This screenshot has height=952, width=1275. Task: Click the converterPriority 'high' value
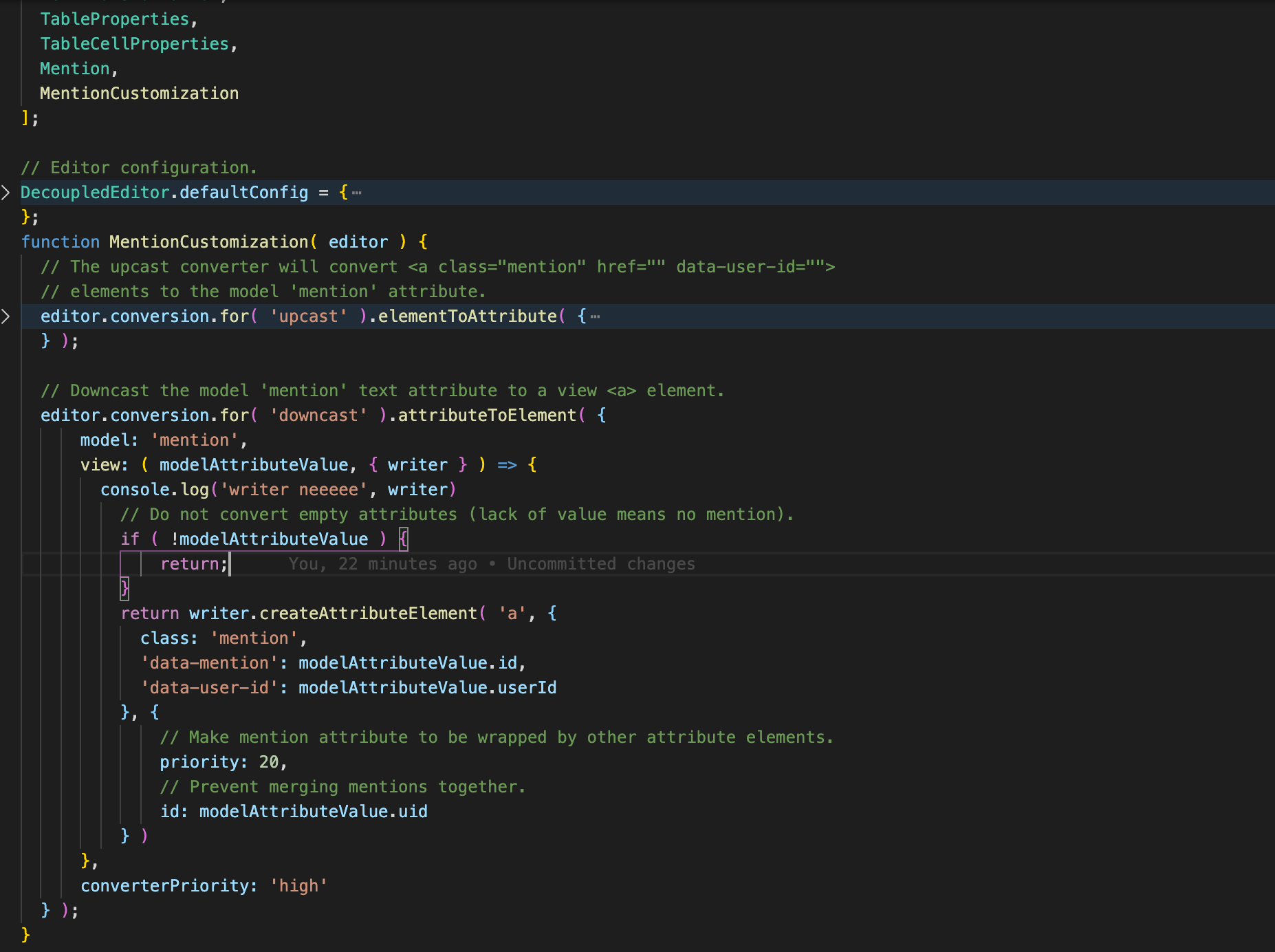(x=298, y=886)
